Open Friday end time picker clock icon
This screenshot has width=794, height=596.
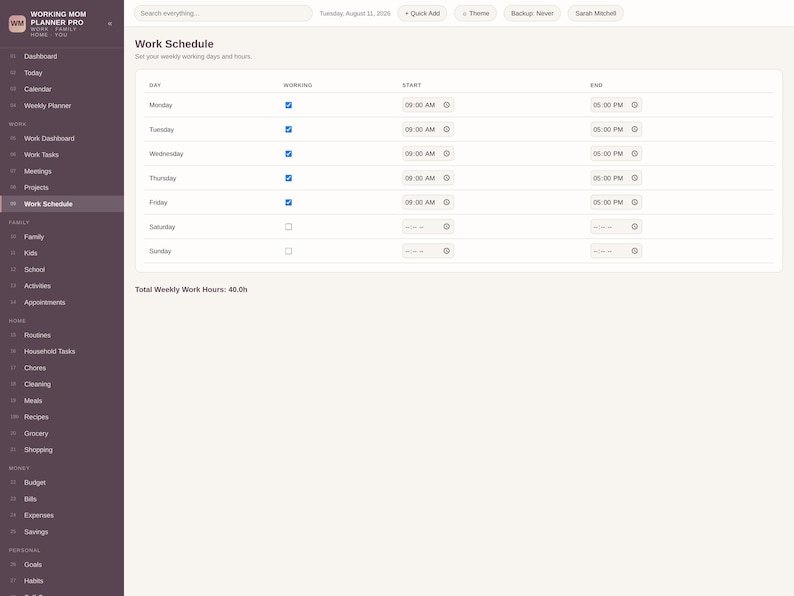click(x=634, y=202)
